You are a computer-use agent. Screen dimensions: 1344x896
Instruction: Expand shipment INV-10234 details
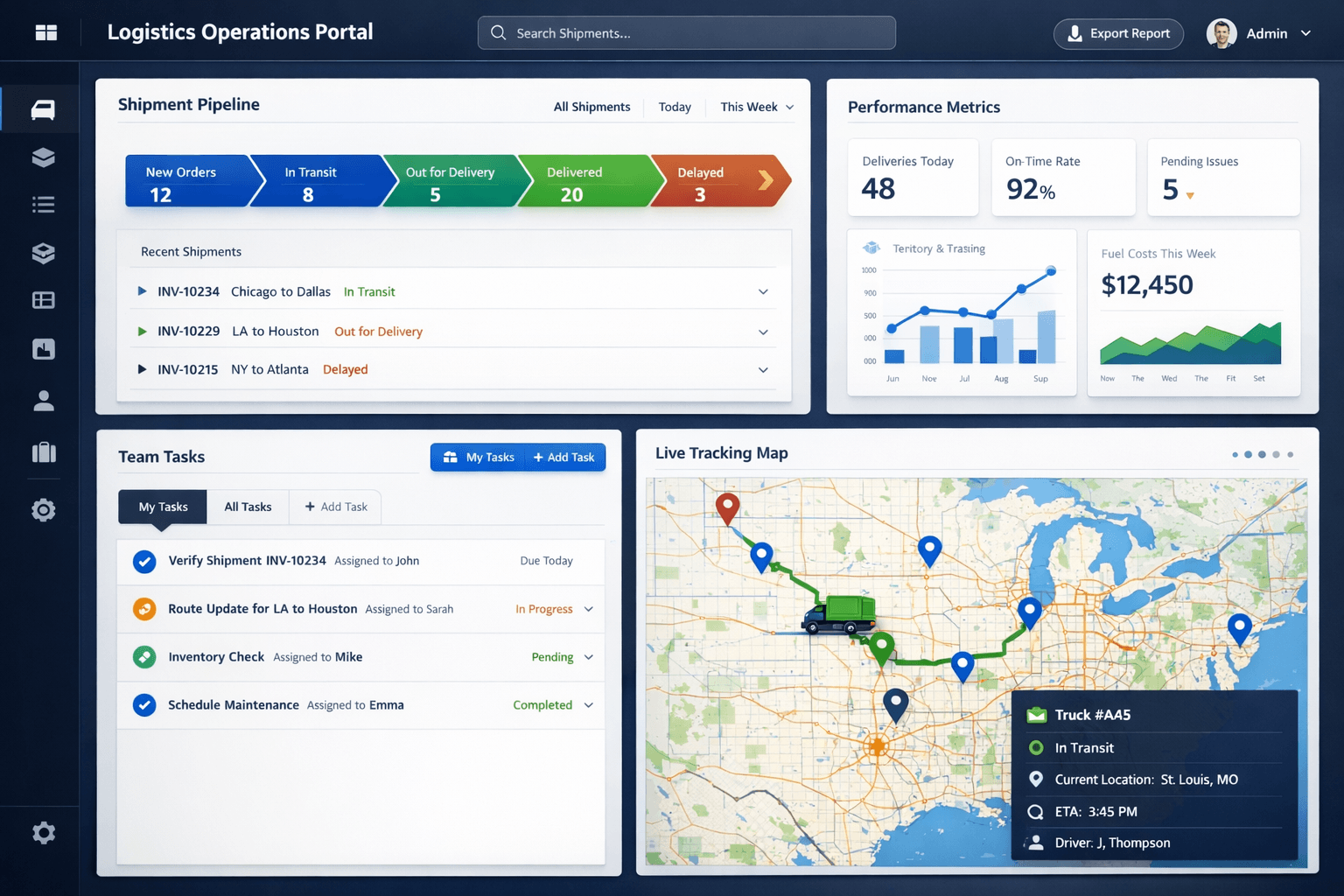(x=763, y=290)
